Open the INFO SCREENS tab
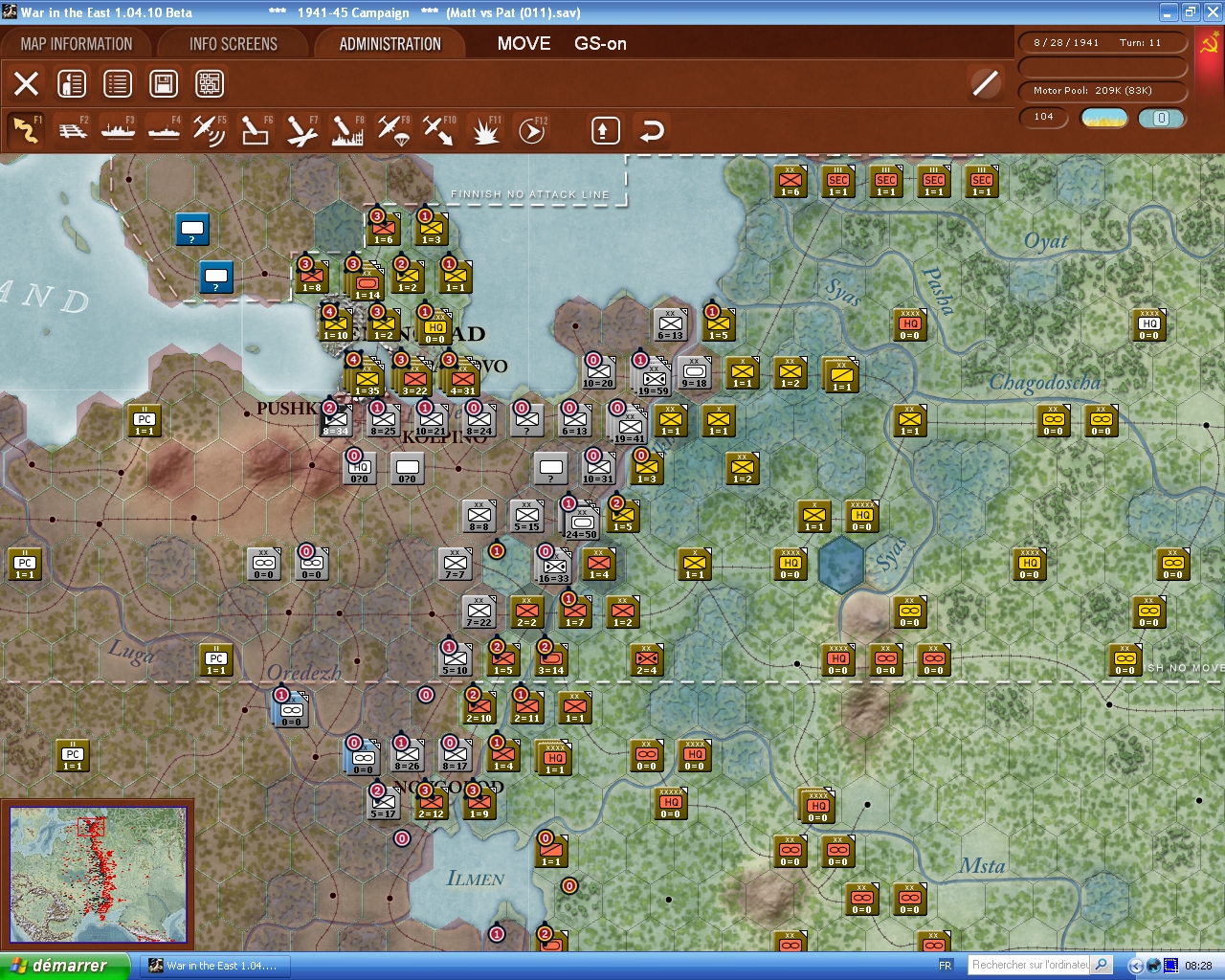This screenshot has height=980, width=1225. tap(234, 44)
